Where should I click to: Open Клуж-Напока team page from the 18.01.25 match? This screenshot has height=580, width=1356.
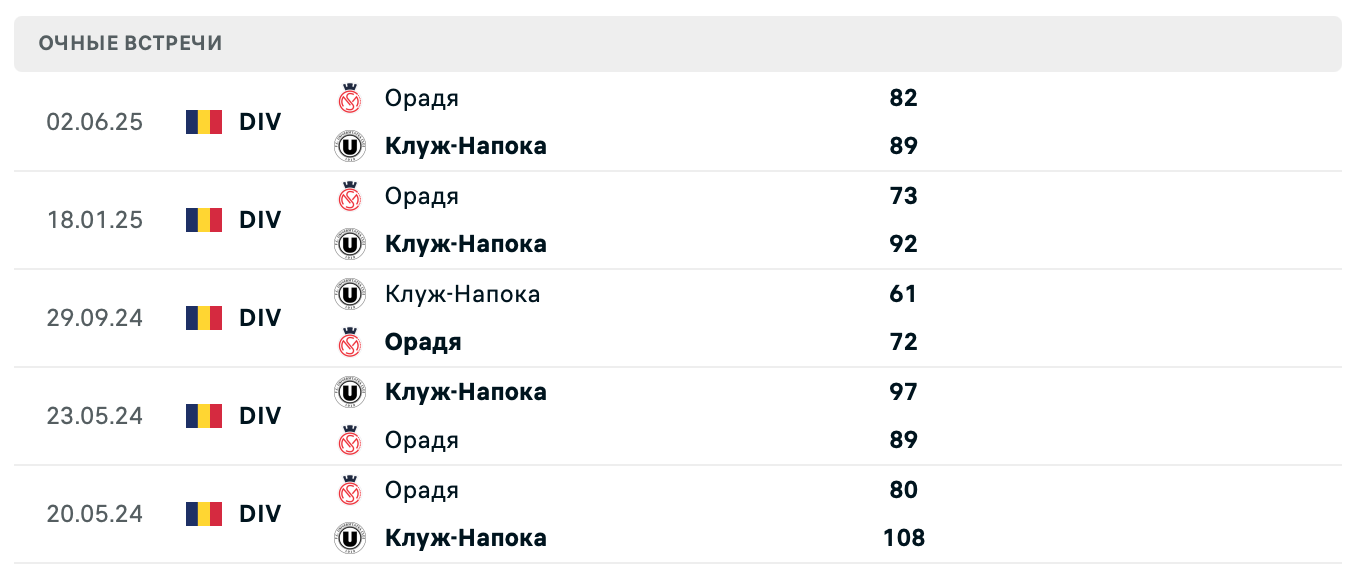(466, 244)
